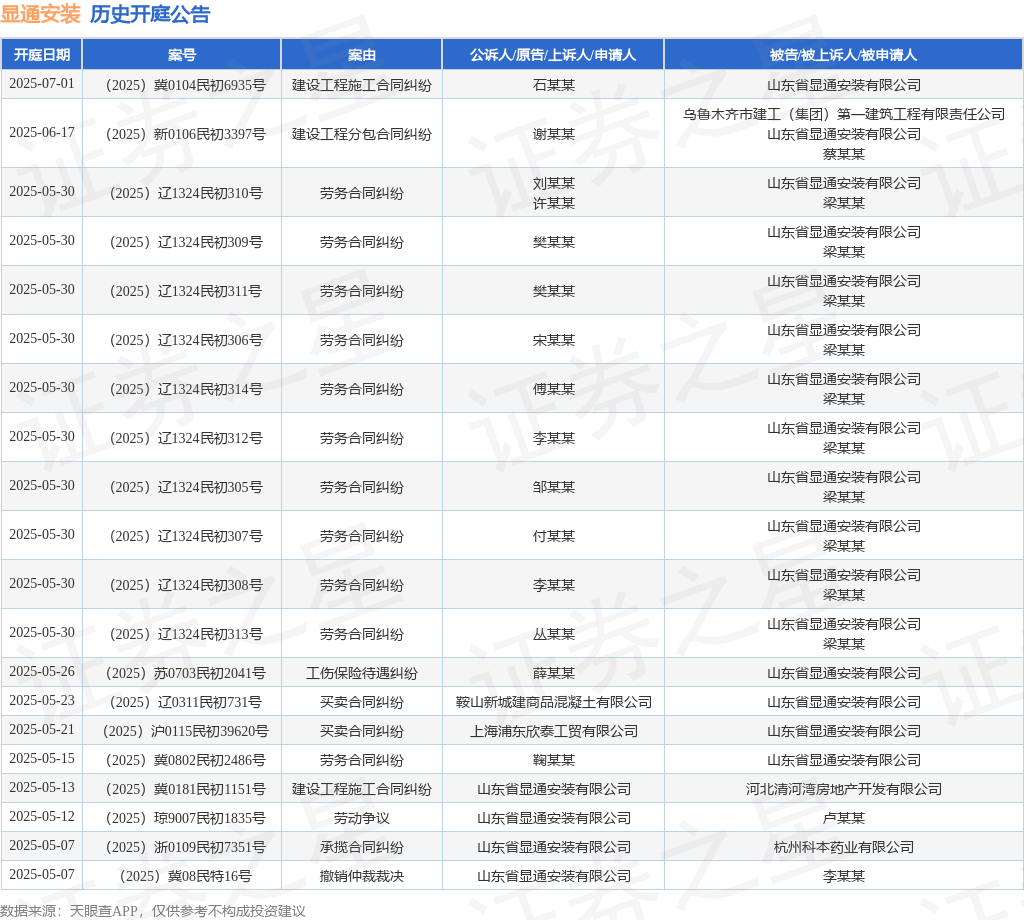The width and height of the screenshot is (1024, 920).
Task: Select case number (2025)冀0104民初6935号
Action: pos(183,85)
